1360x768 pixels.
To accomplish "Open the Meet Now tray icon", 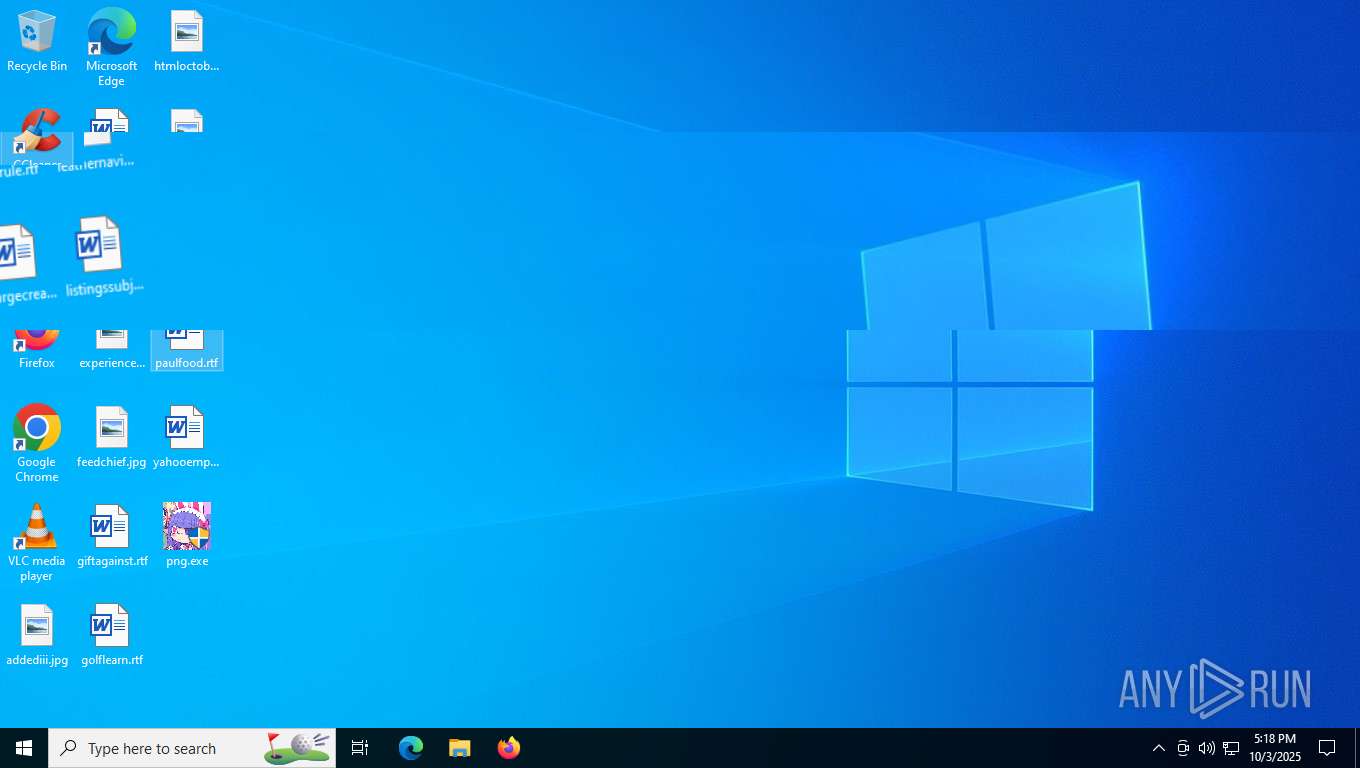I will [x=1183, y=748].
